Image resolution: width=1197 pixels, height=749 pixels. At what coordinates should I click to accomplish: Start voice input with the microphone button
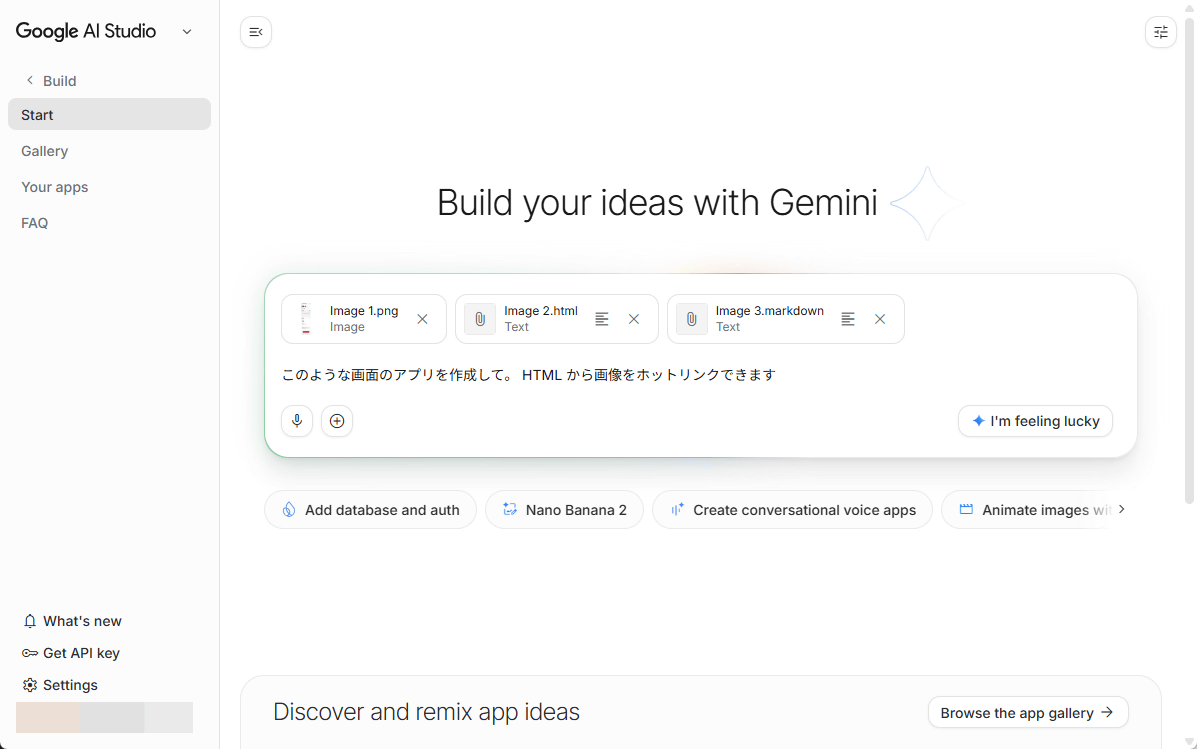(x=297, y=421)
